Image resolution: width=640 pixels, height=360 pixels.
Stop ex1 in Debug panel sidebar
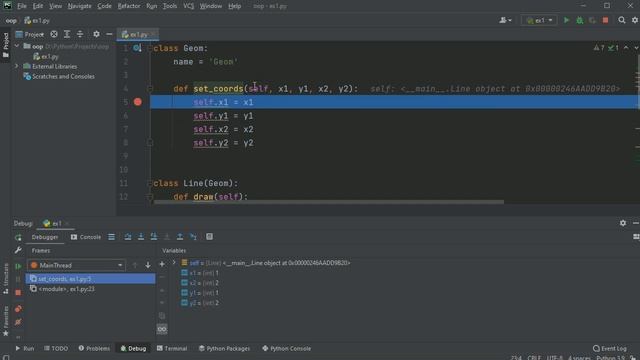pyautogui.click(x=18, y=293)
